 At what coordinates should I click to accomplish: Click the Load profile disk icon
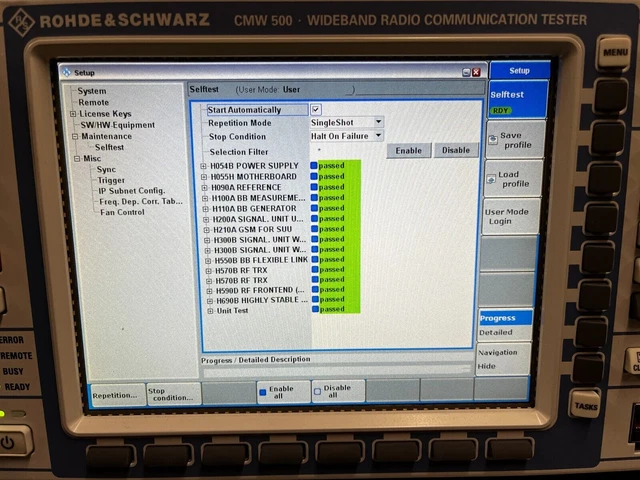coord(491,179)
